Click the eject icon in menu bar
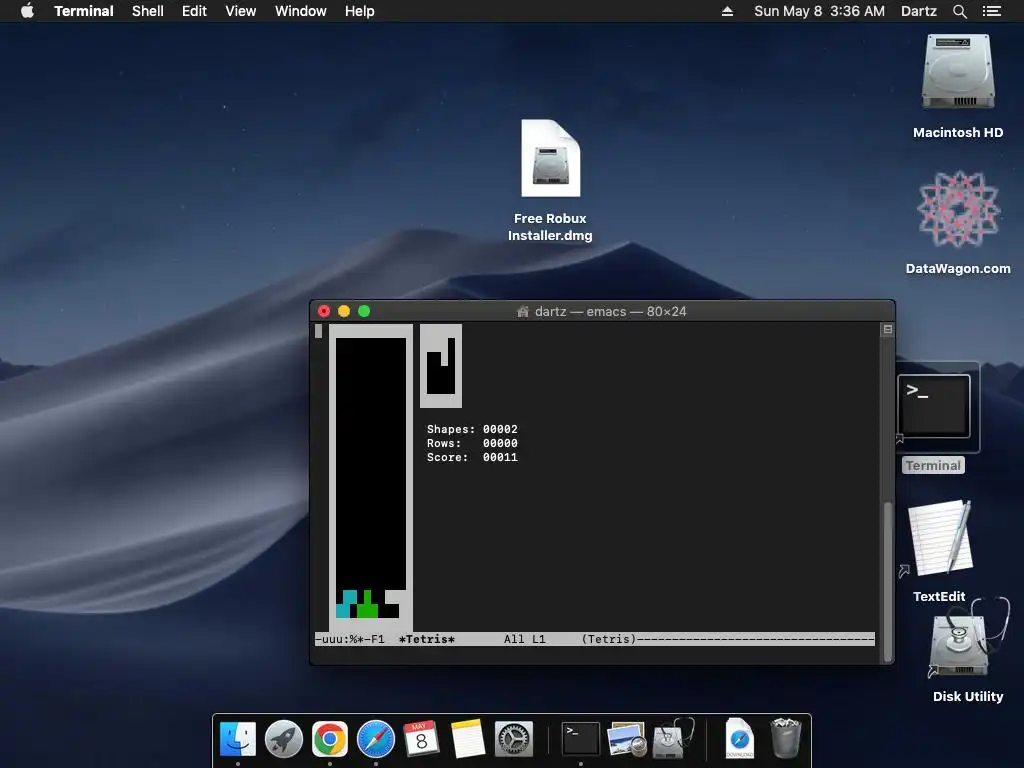Image resolution: width=1024 pixels, height=768 pixels. pos(727,11)
